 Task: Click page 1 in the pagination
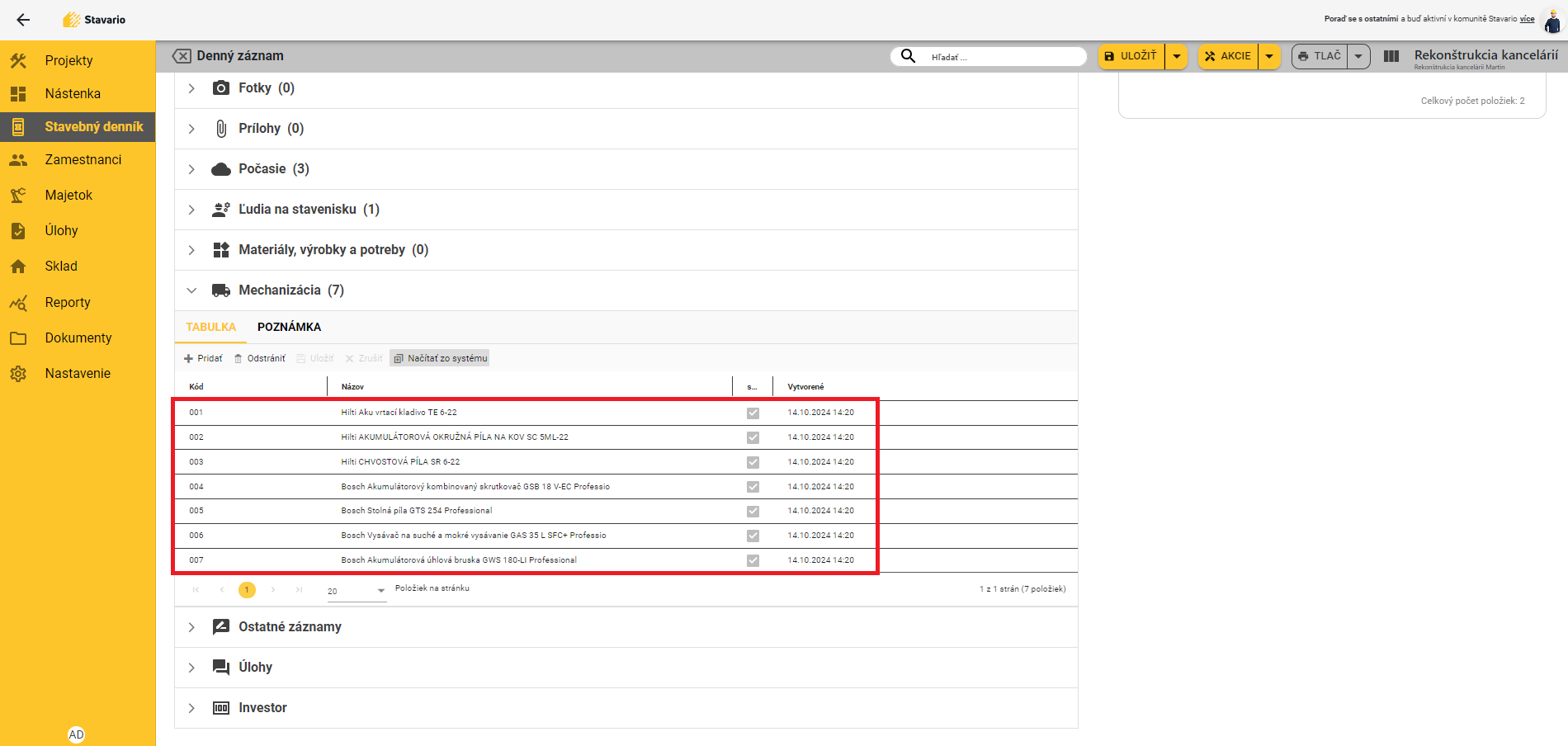pyautogui.click(x=247, y=590)
